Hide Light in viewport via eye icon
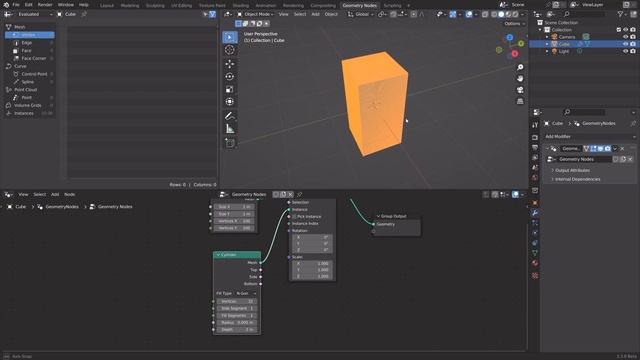640x360 pixels. 625,51
